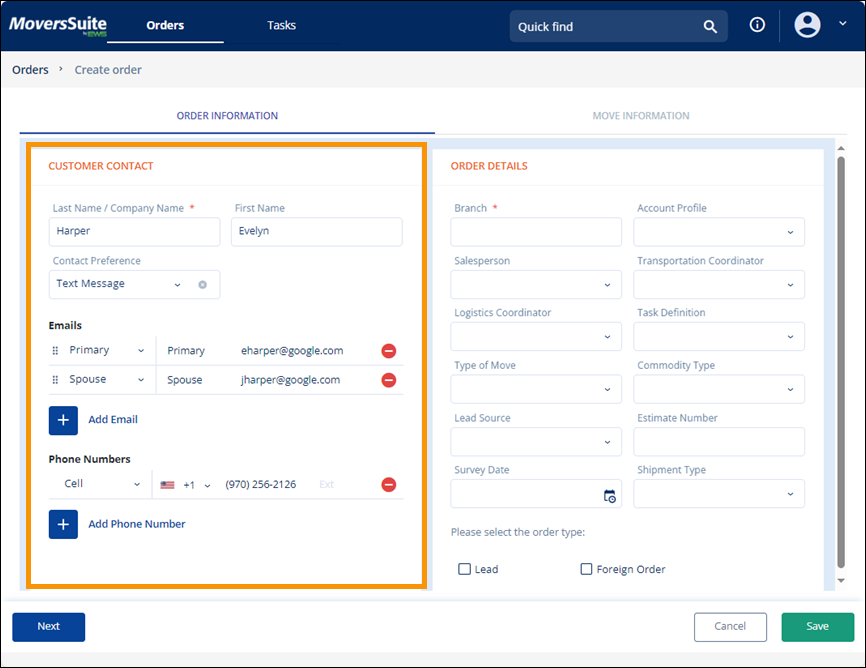Click the Branch input field
The image size is (866, 668).
[536, 232]
